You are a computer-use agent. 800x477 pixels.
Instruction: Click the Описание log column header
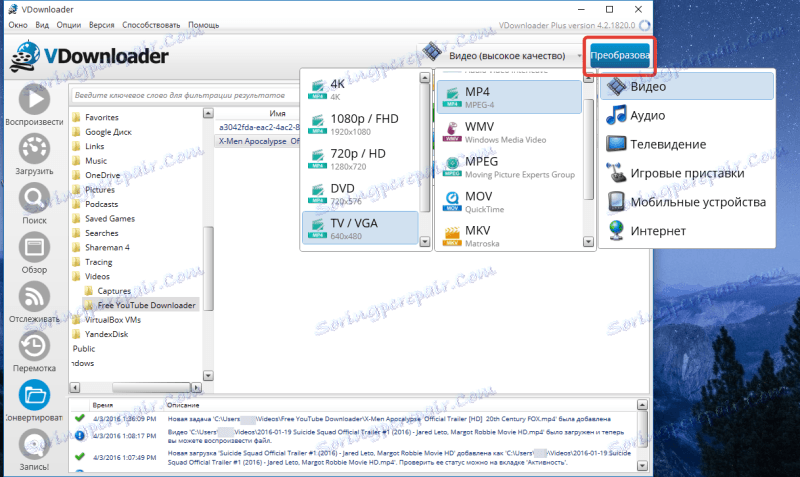[183, 405]
